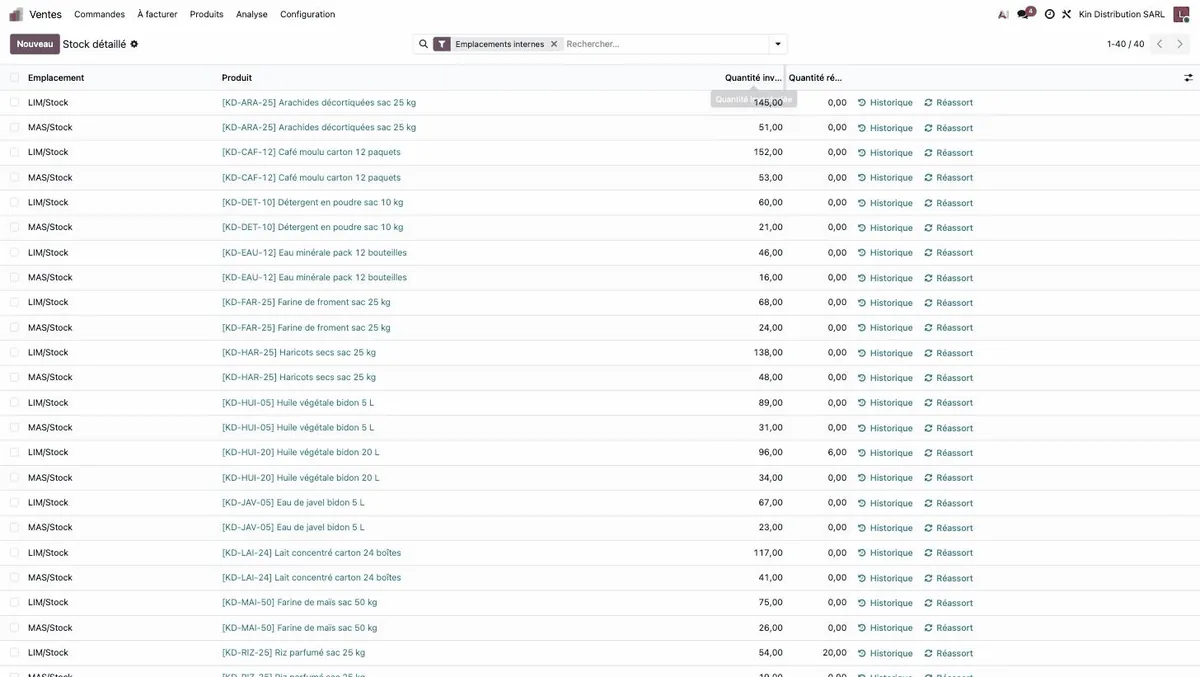Click the pager text 1-40 / 40
Image resolution: width=1200 pixels, height=677 pixels.
coord(1126,44)
